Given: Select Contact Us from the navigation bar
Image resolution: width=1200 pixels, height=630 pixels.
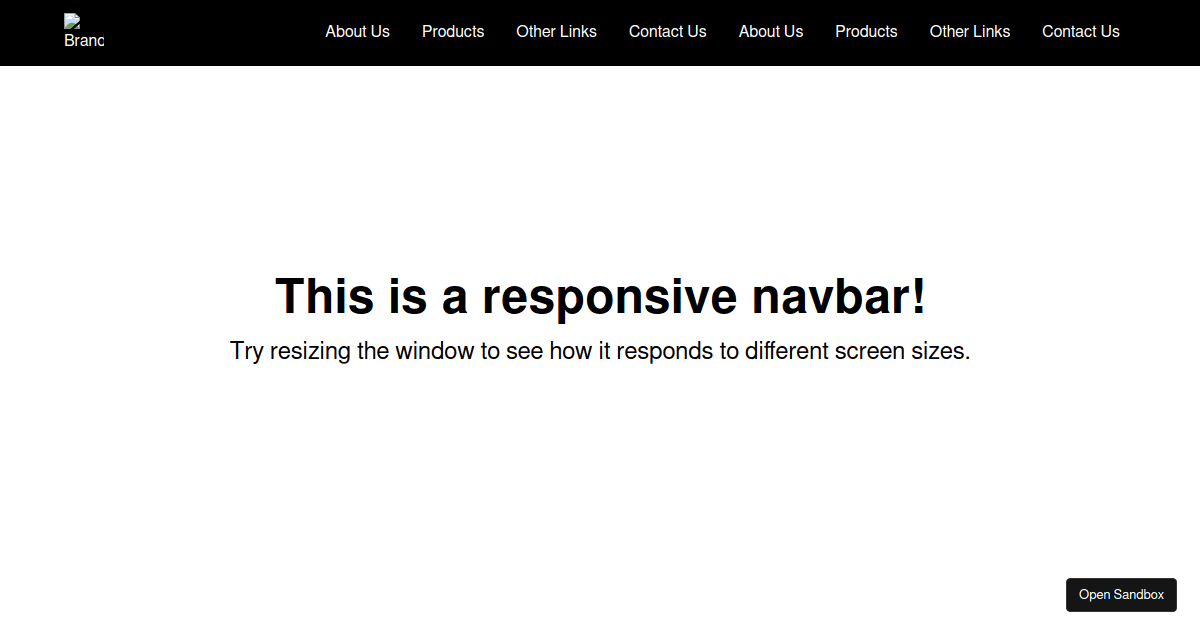Looking at the screenshot, I should 667,31.
